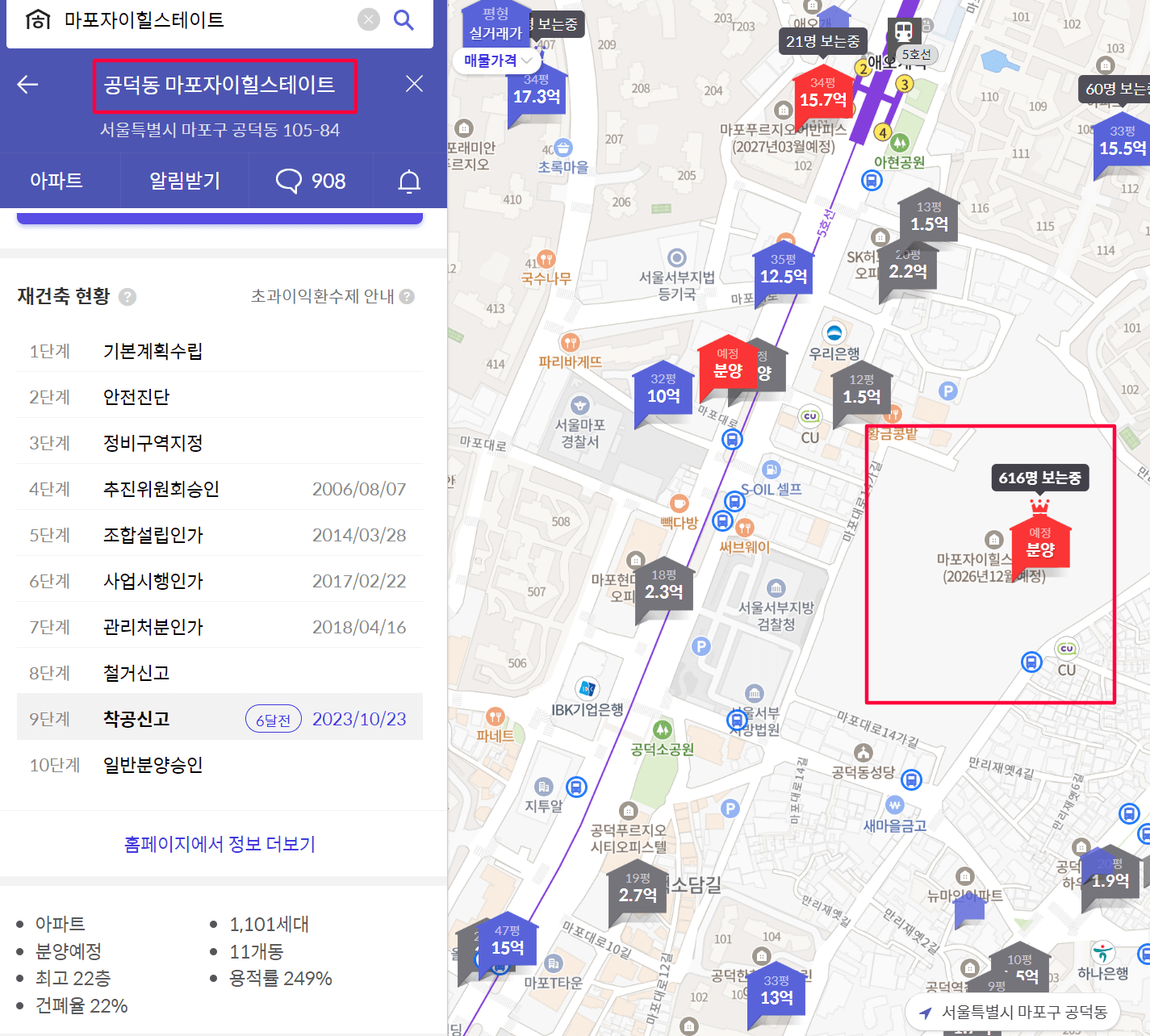Click the 아현공원 park icon
This screenshot has height=1036, width=1150.
(899, 143)
